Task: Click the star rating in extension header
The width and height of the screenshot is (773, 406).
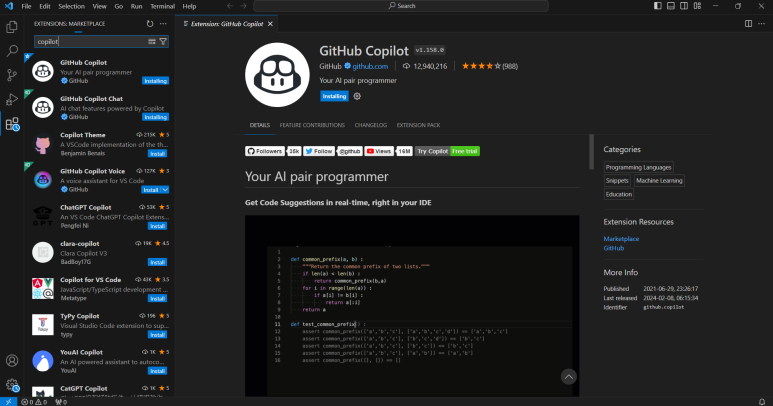Action: click(x=481, y=66)
